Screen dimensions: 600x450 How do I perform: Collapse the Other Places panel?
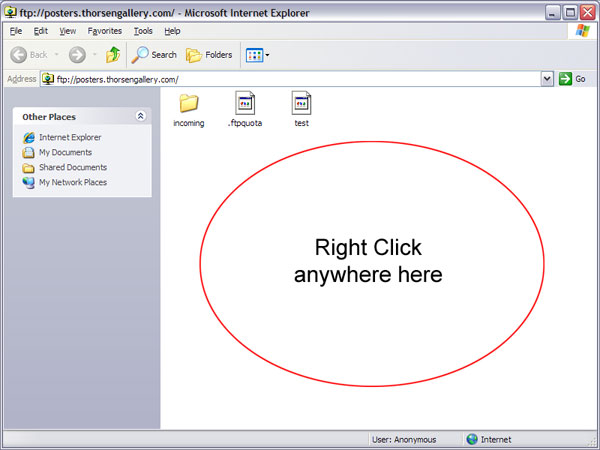(x=140, y=116)
